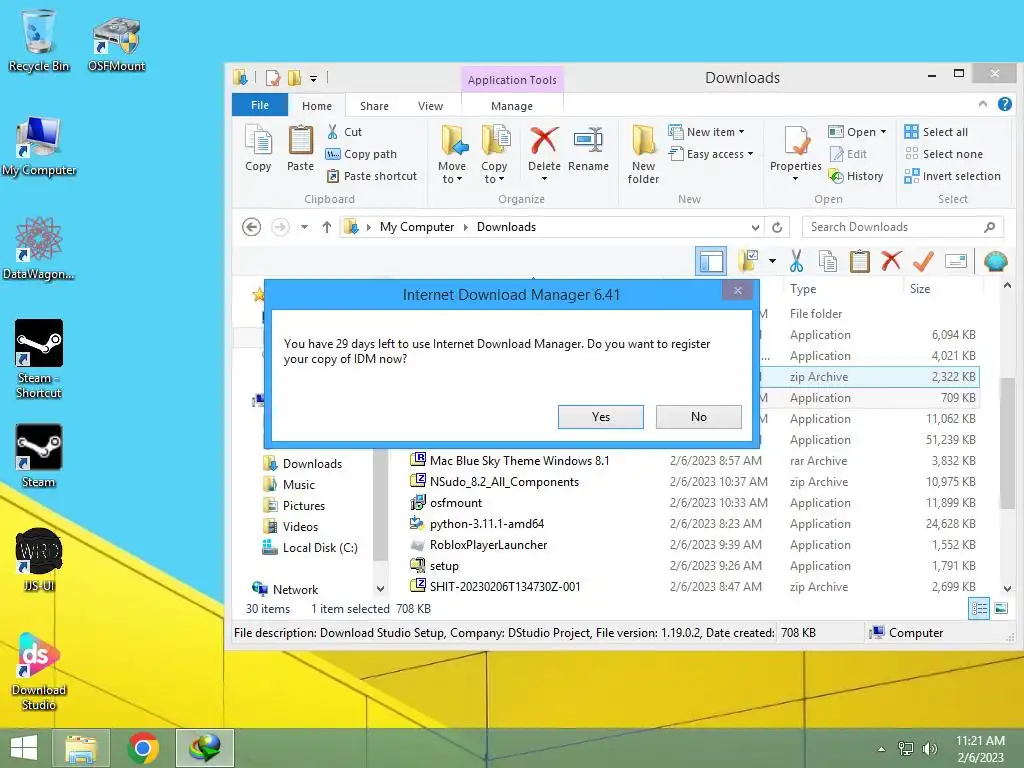Click the Back navigation arrow
1024x768 pixels.
point(251,227)
